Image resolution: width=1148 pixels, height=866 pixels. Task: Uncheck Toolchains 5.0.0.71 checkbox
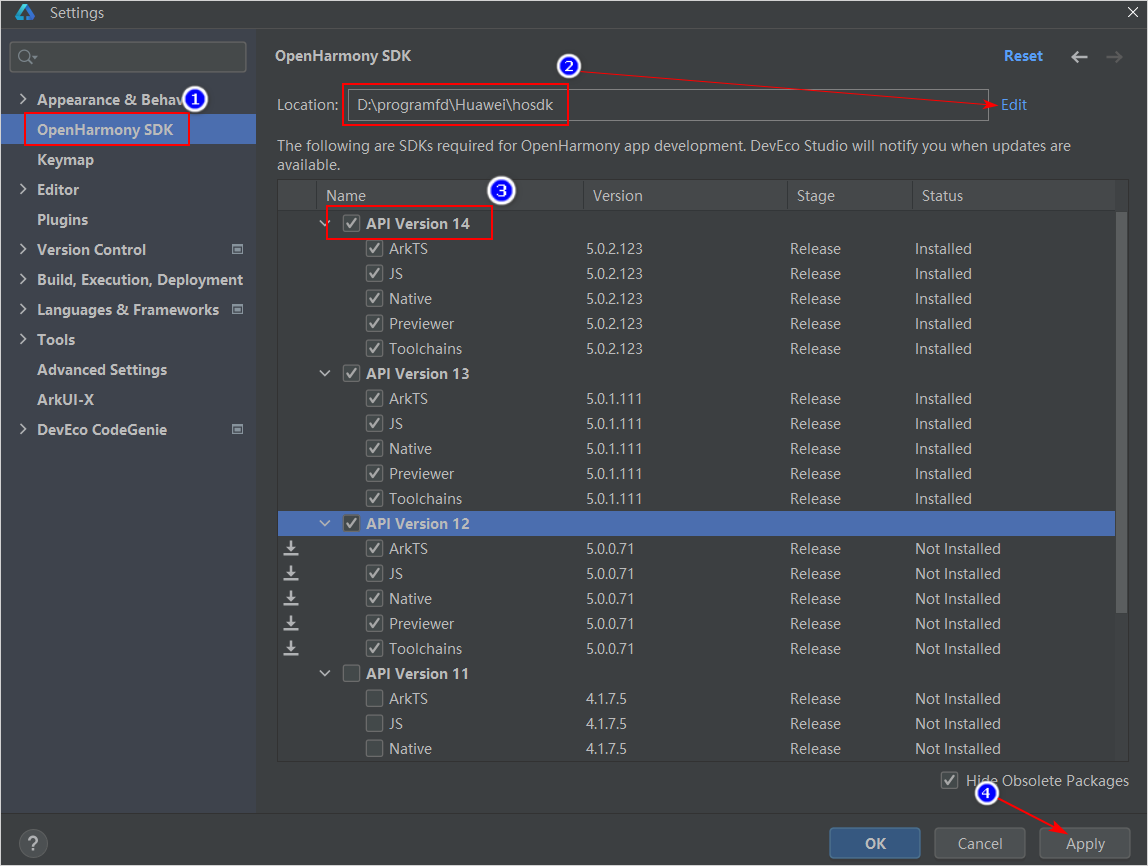point(374,648)
